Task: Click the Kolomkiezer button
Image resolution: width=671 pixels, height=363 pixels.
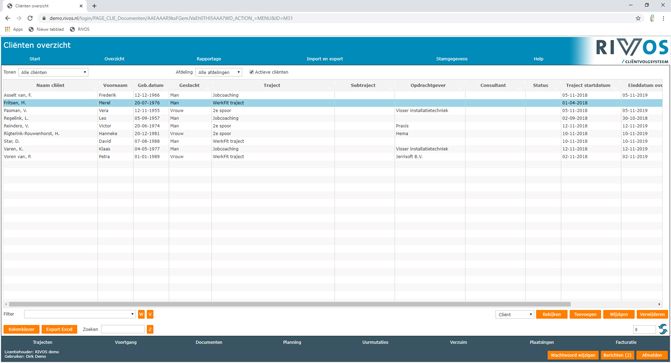Action: [x=21, y=329]
